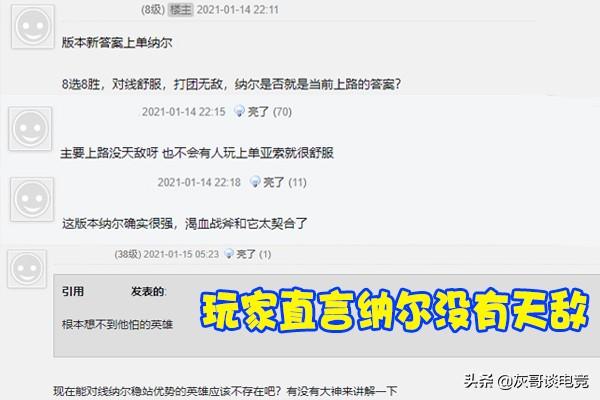Click the 头条 @灰哥谈电竞 watermark

[x=527, y=381]
